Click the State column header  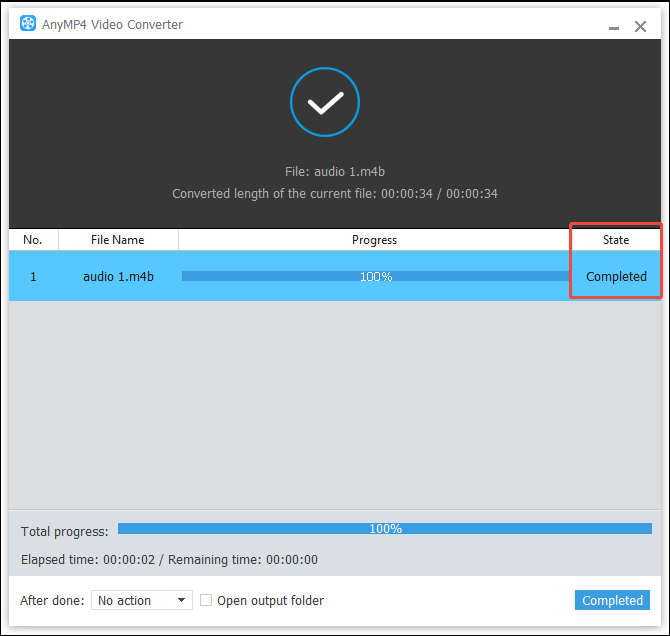click(616, 240)
